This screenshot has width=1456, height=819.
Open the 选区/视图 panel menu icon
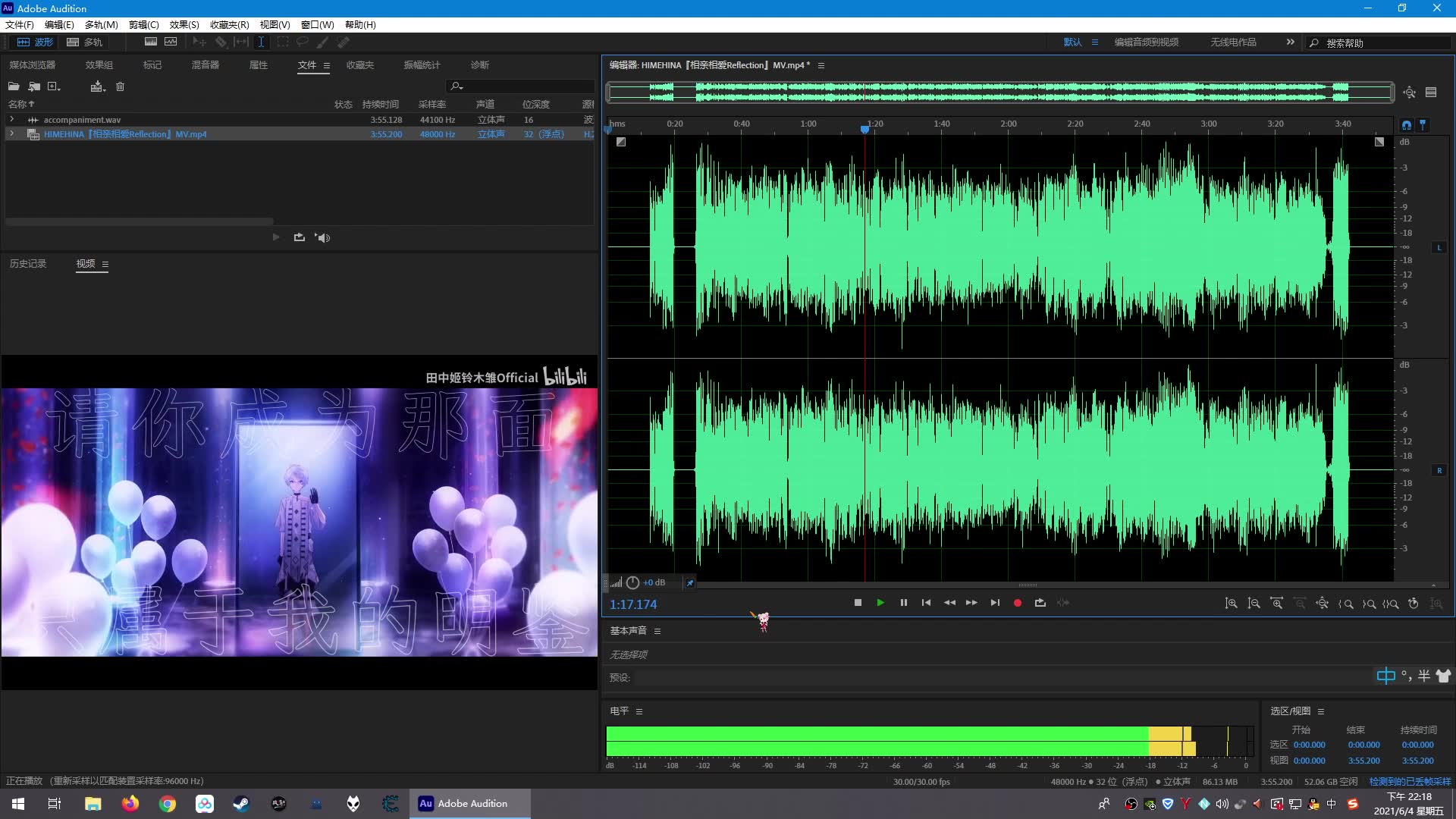[x=1321, y=712]
